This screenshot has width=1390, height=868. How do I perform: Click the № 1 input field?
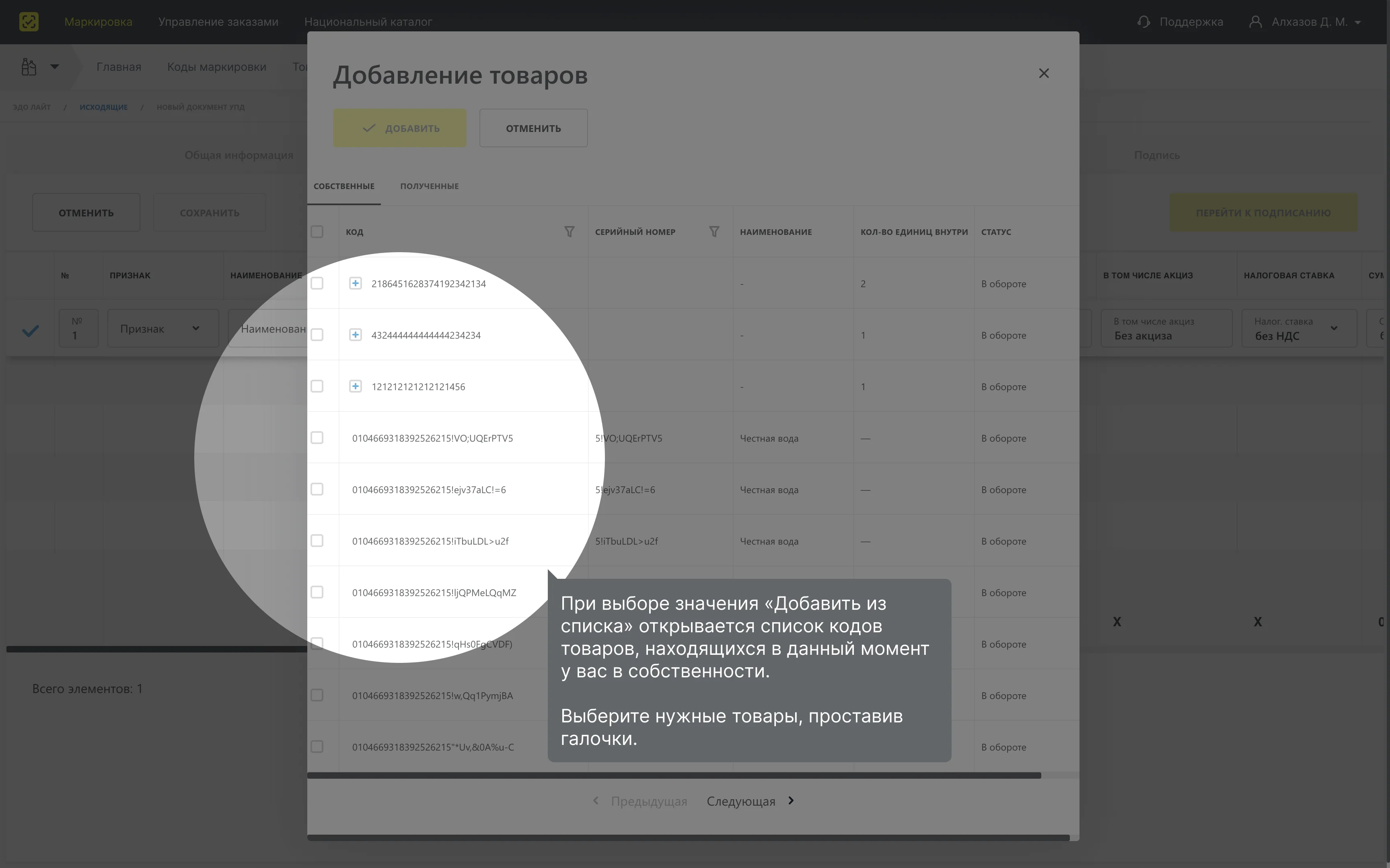click(78, 328)
